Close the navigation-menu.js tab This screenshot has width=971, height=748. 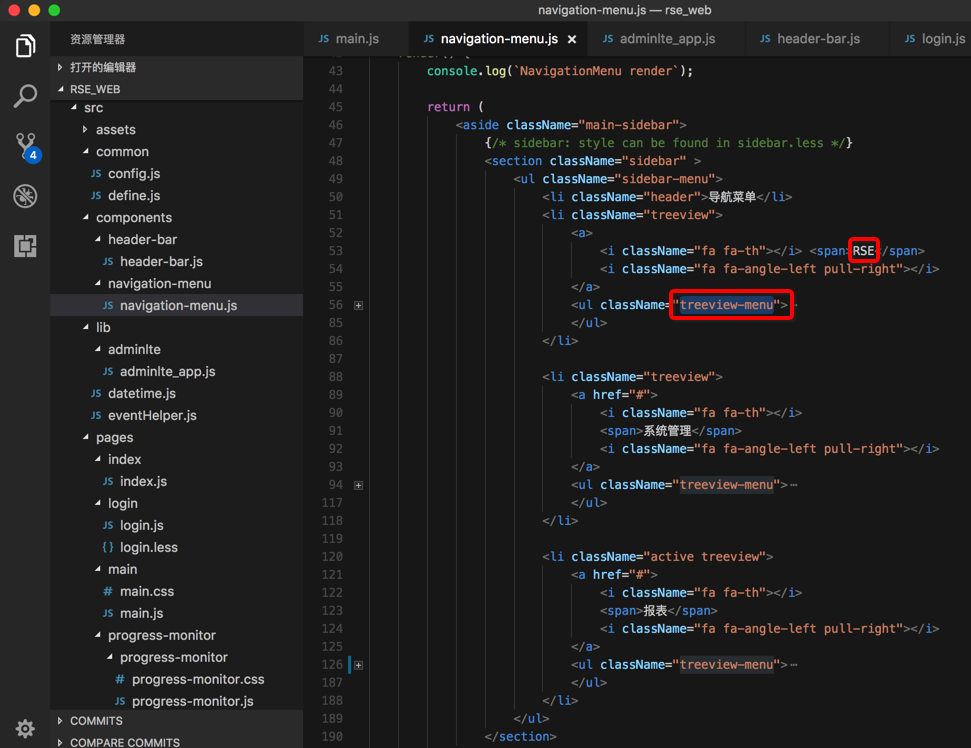572,39
